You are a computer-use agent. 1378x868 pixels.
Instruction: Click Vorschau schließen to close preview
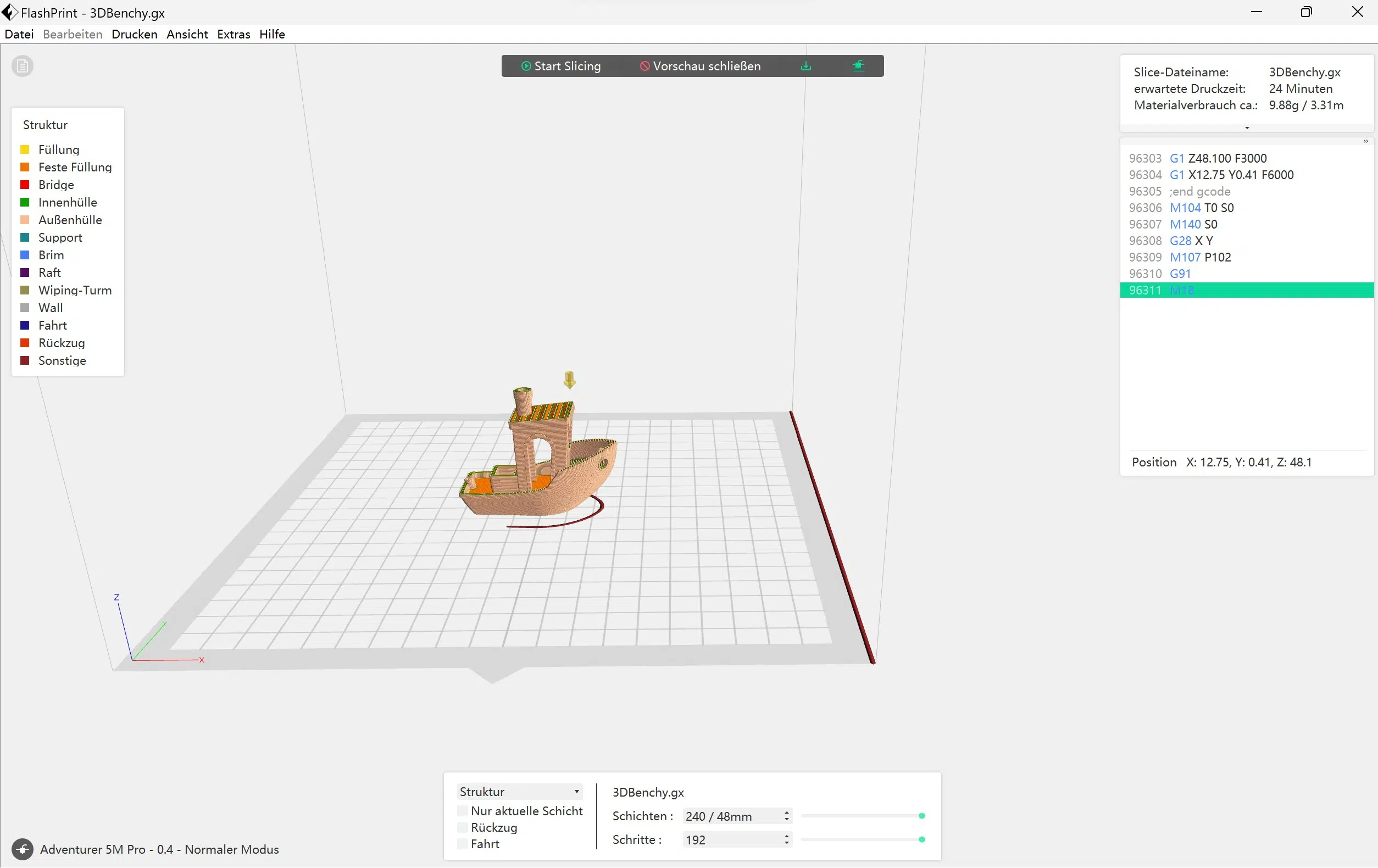pos(700,66)
